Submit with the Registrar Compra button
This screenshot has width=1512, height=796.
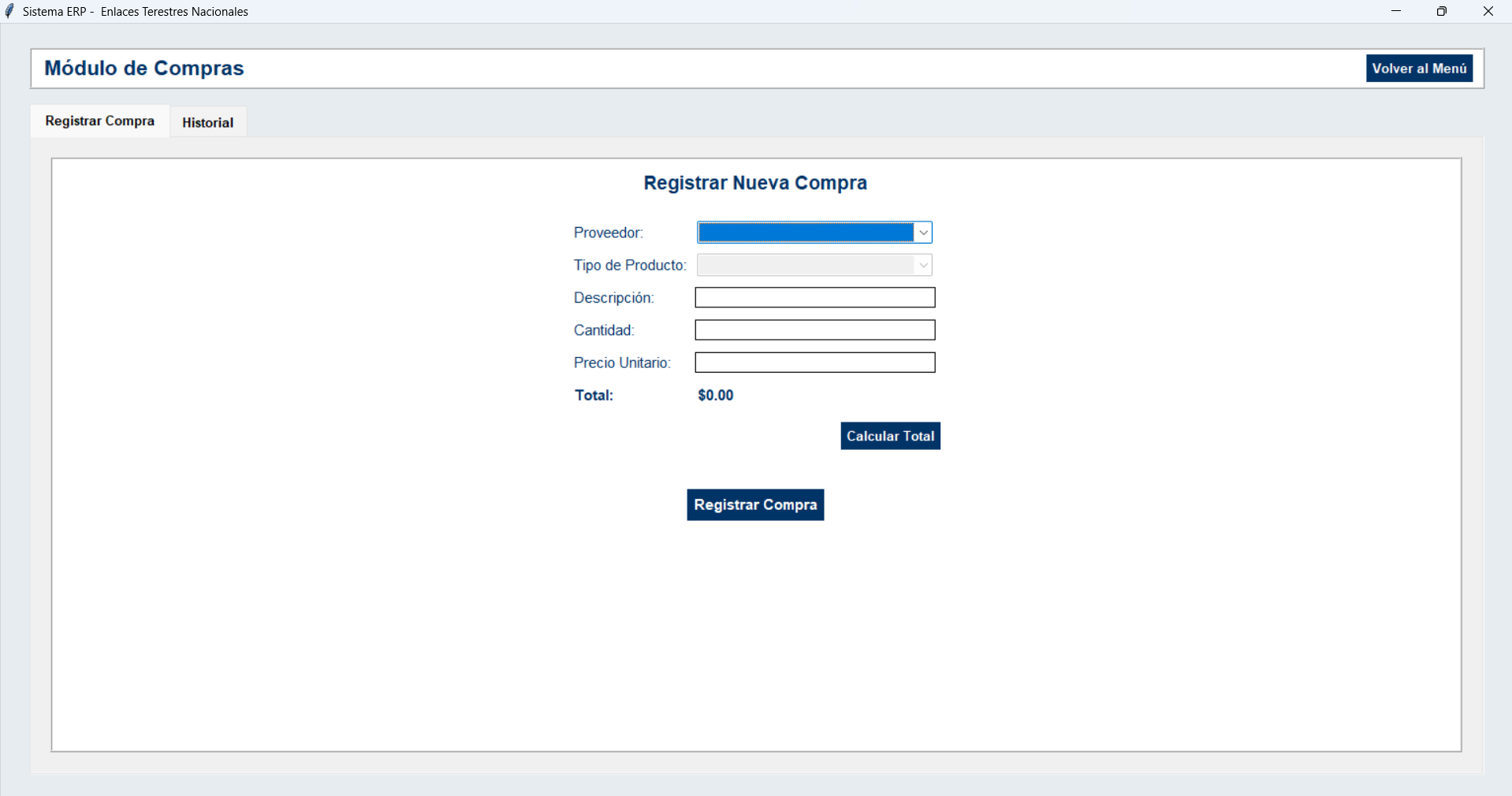[755, 504]
